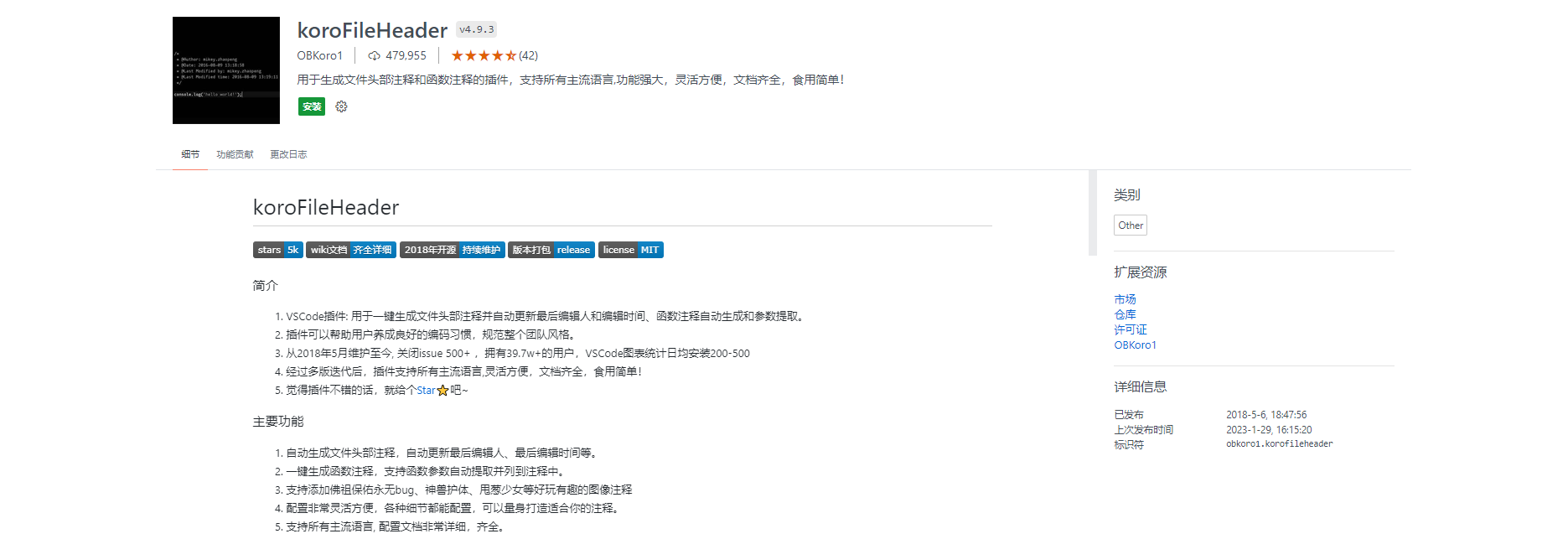Open the 市场 marketplace link
Image resolution: width=1568 pixels, height=539 pixels.
click(x=1125, y=299)
